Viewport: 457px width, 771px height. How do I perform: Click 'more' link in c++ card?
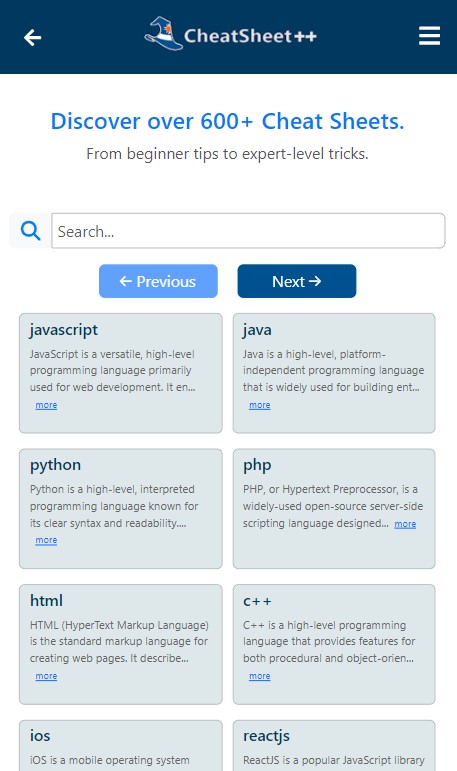pos(260,676)
